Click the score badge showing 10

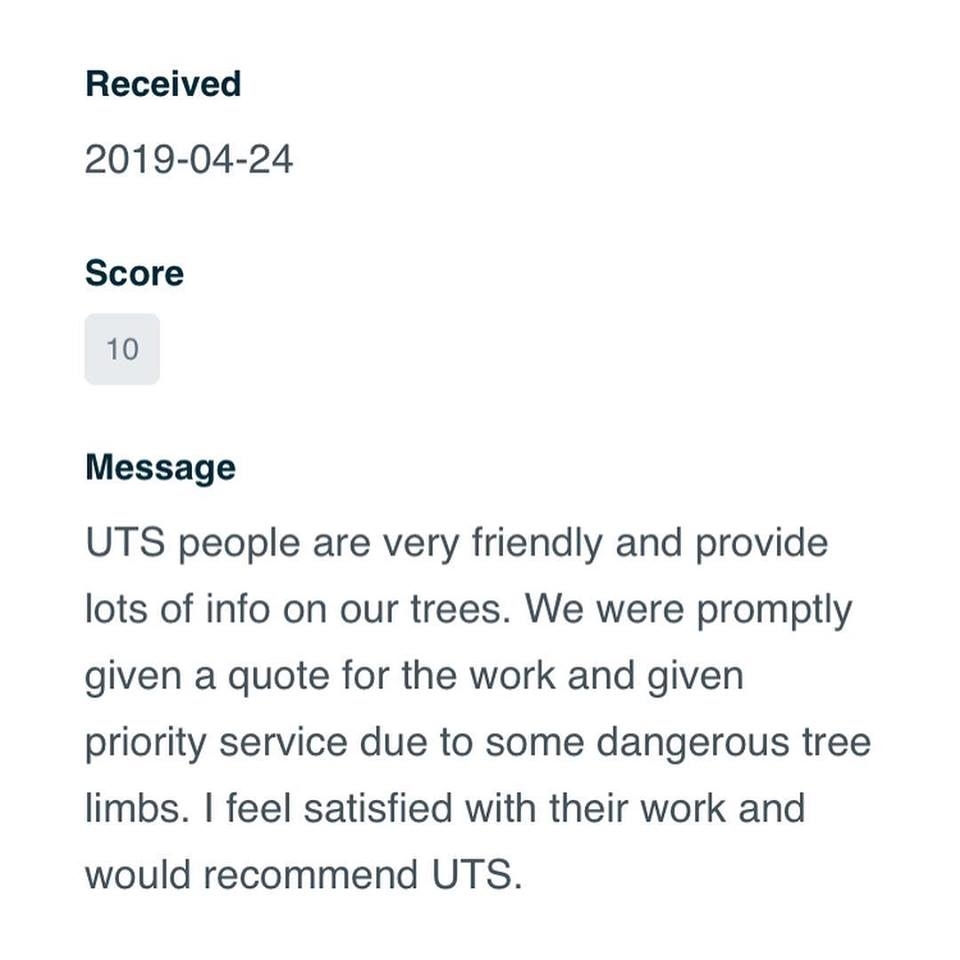122,349
